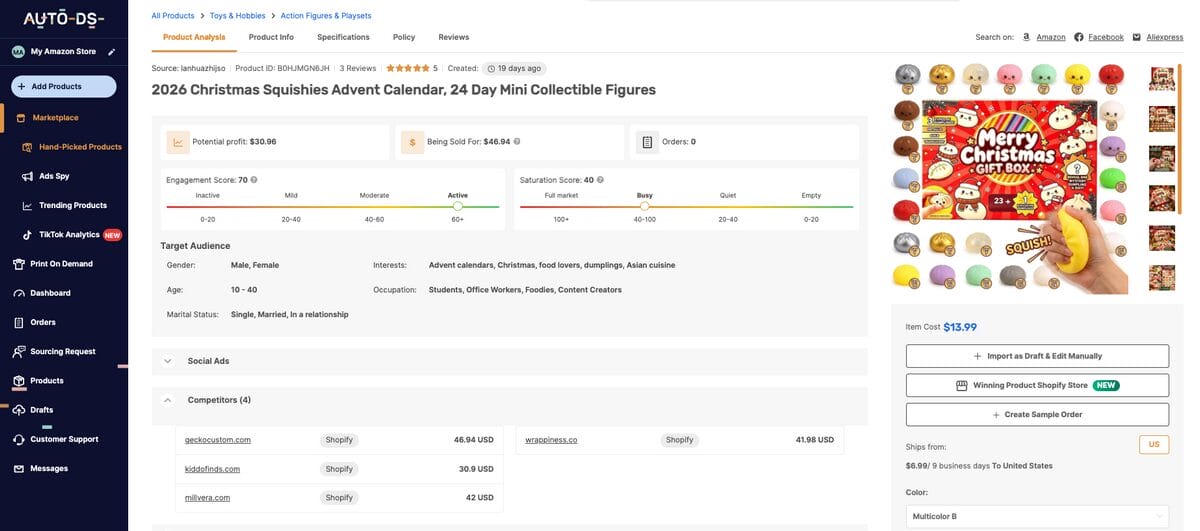Open the Reviews tab
The image size is (1200, 531).
(453, 37)
